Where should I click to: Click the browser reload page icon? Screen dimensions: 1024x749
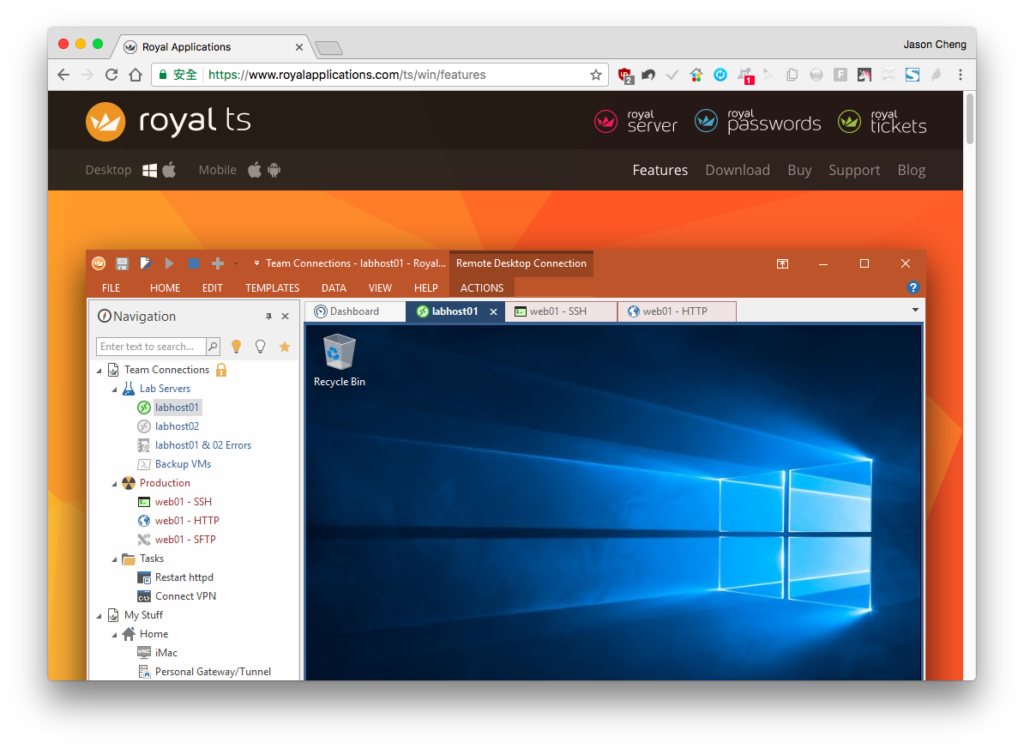111,75
